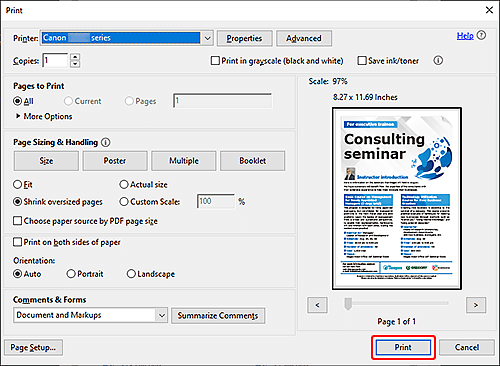
Task: Open the Help link
Action: (x=465, y=36)
